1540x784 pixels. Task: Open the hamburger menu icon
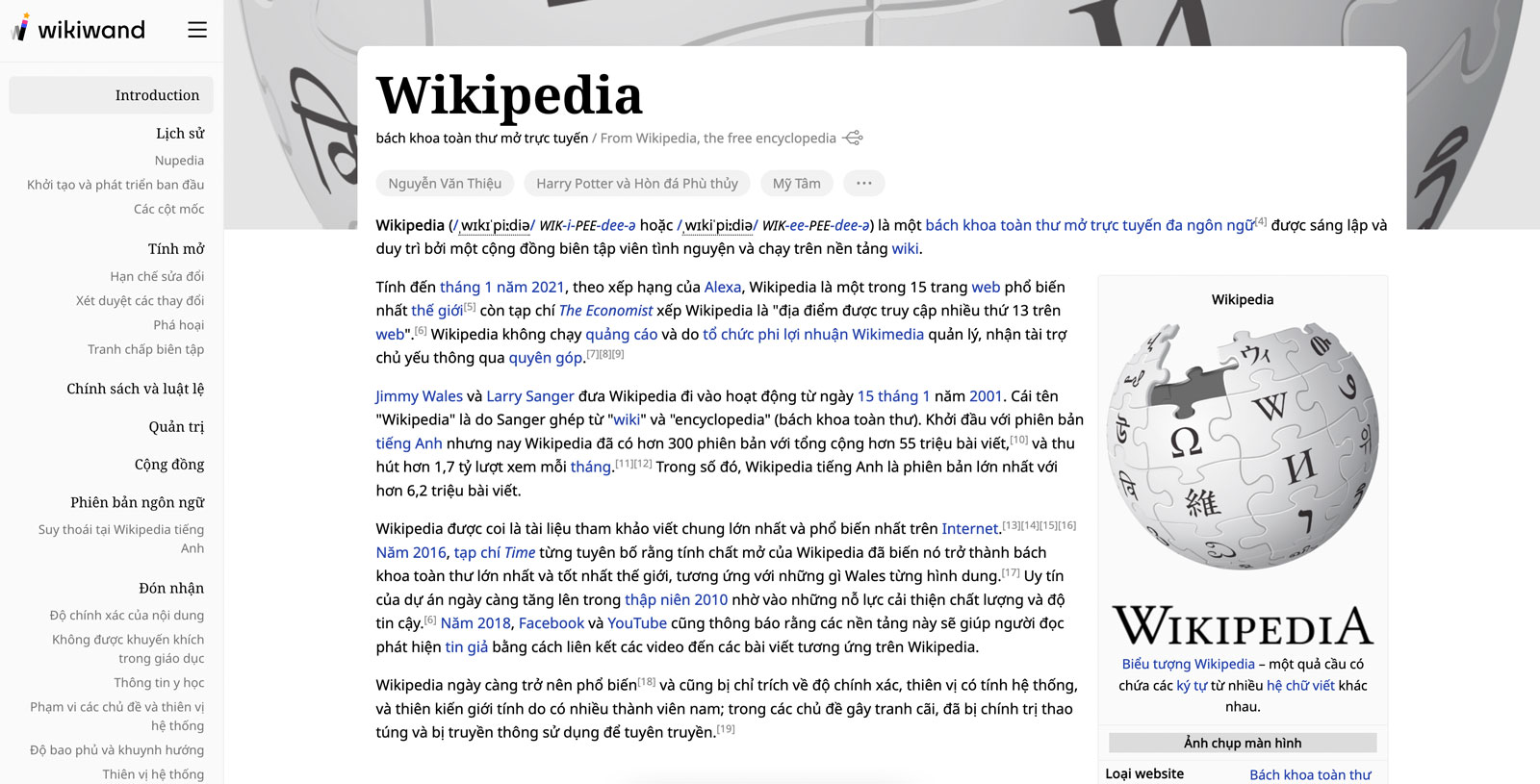pos(197,30)
